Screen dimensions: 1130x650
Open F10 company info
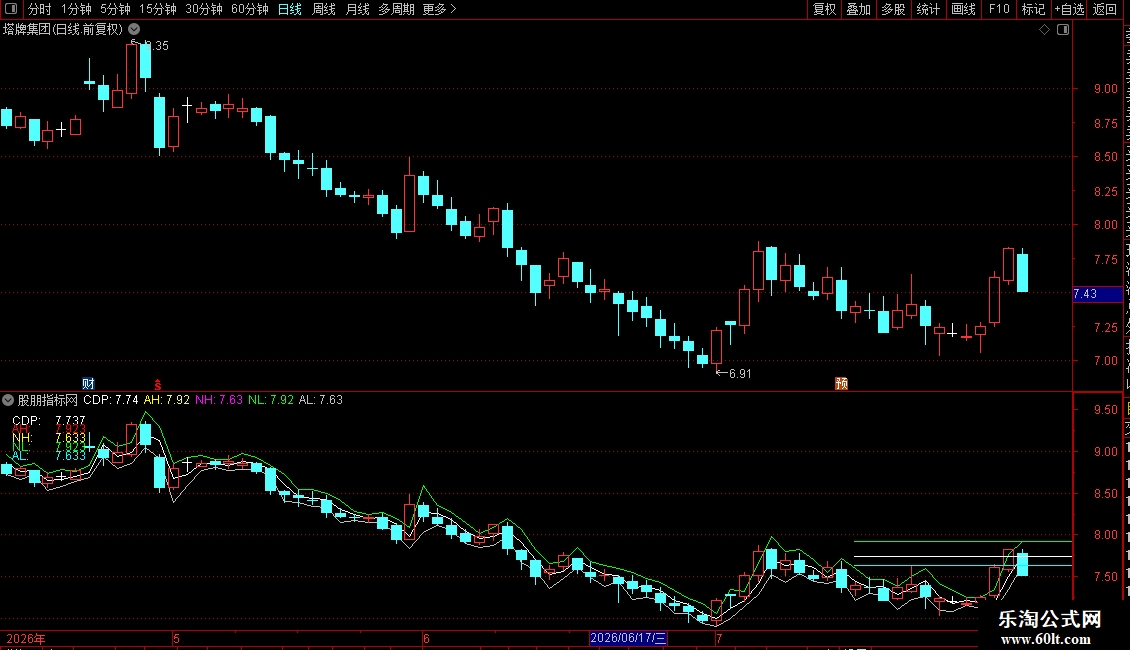pos(999,9)
